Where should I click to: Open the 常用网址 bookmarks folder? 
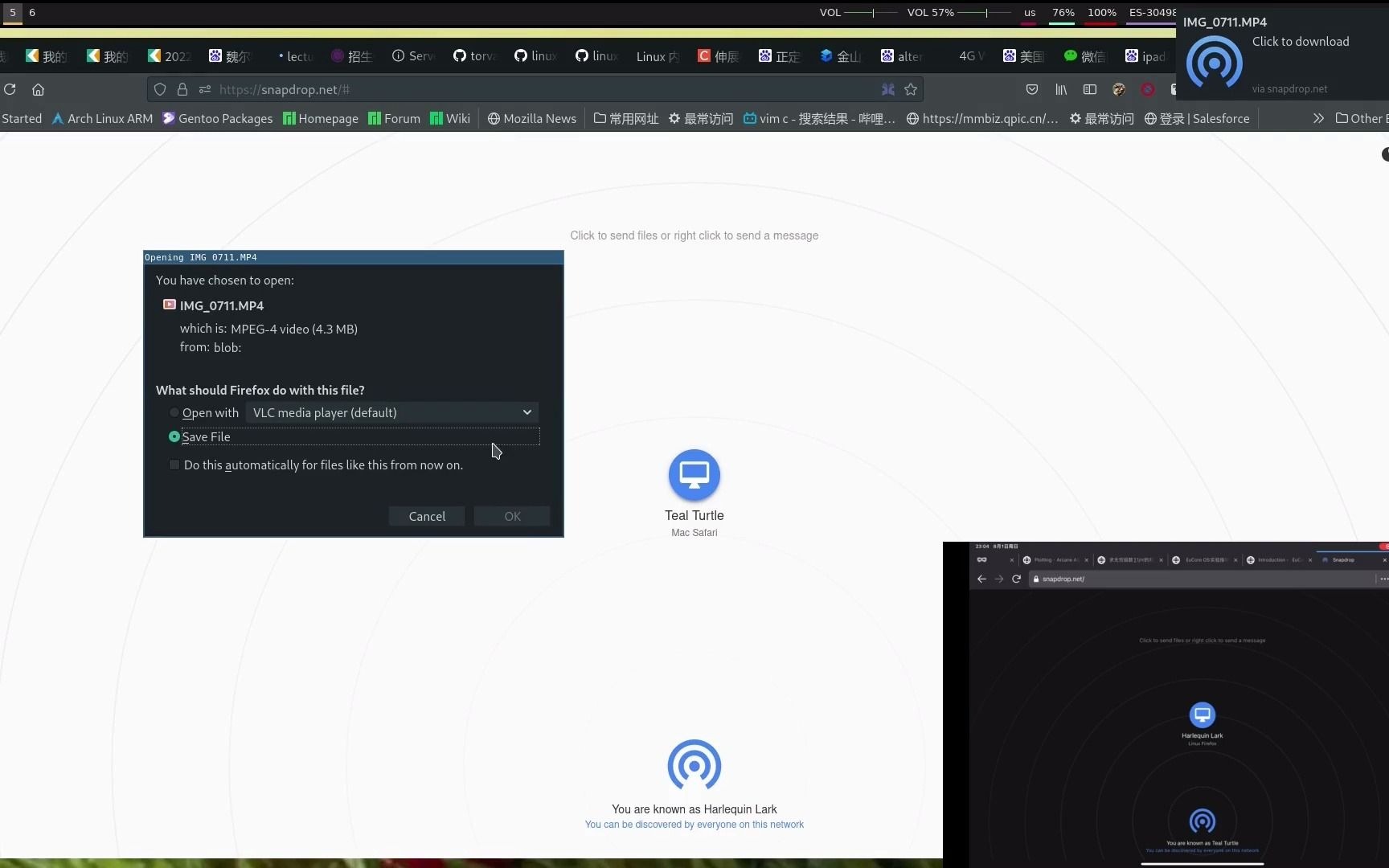626,118
